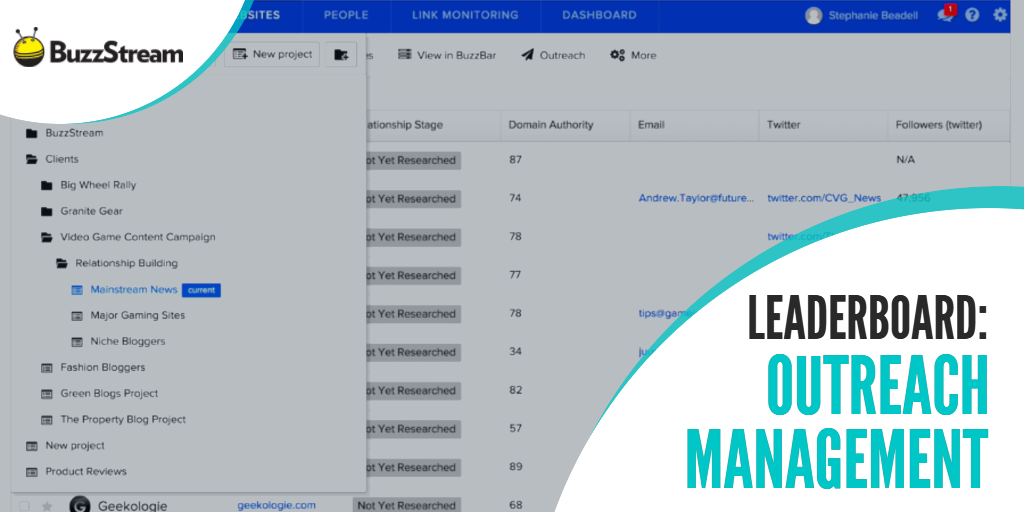Click View in BuzzBar
This screenshot has height=512, width=1024.
[x=447, y=56]
